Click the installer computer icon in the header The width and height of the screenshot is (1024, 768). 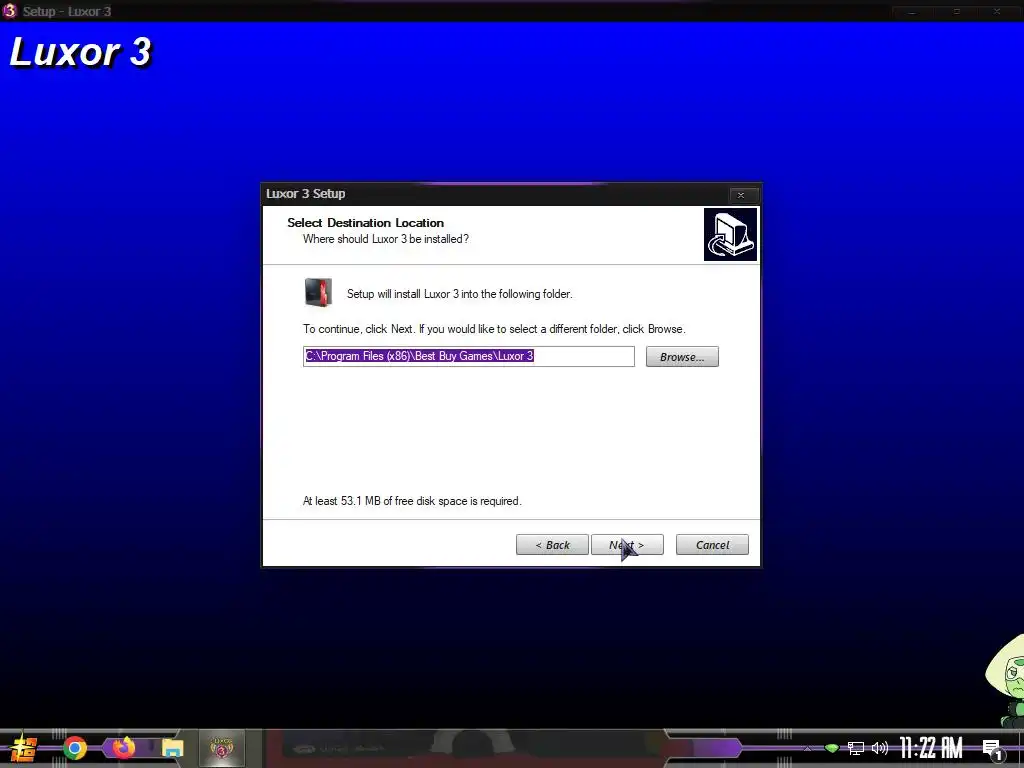point(730,234)
